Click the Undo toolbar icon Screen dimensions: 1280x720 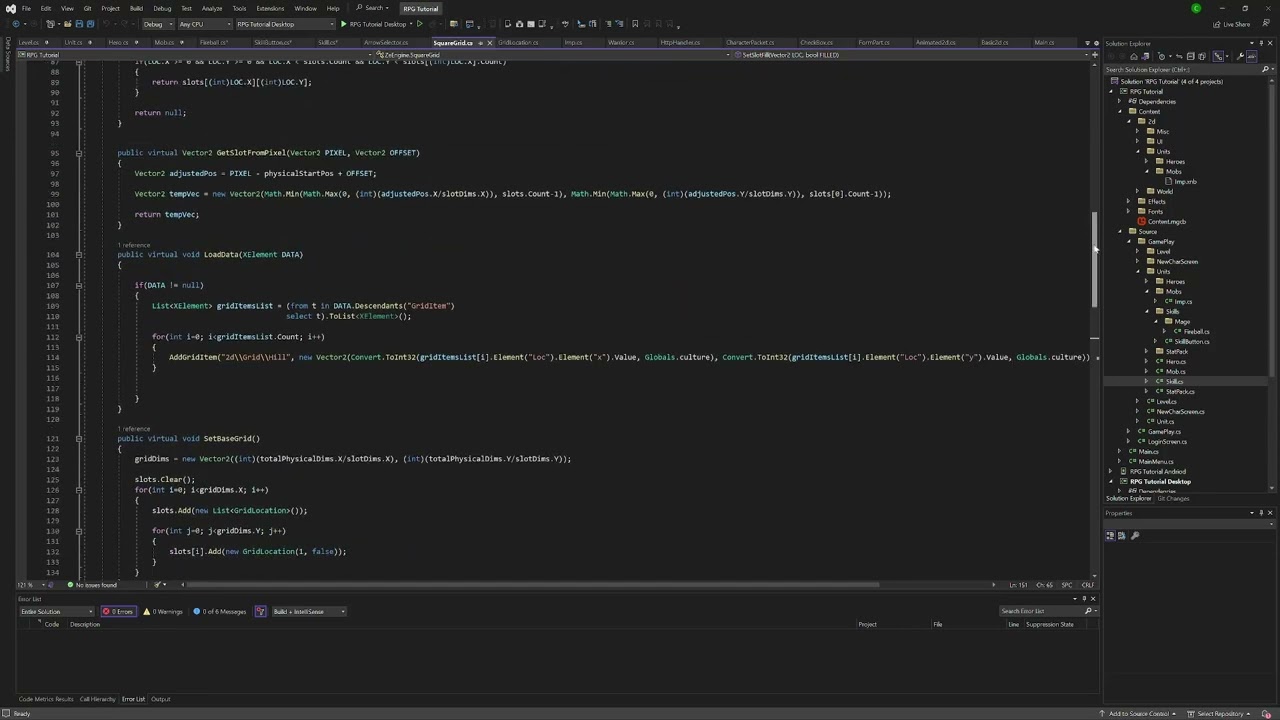click(x=108, y=24)
